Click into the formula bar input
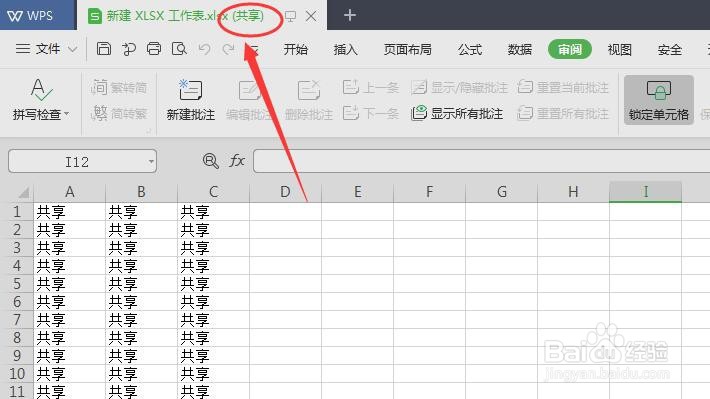 (481, 161)
